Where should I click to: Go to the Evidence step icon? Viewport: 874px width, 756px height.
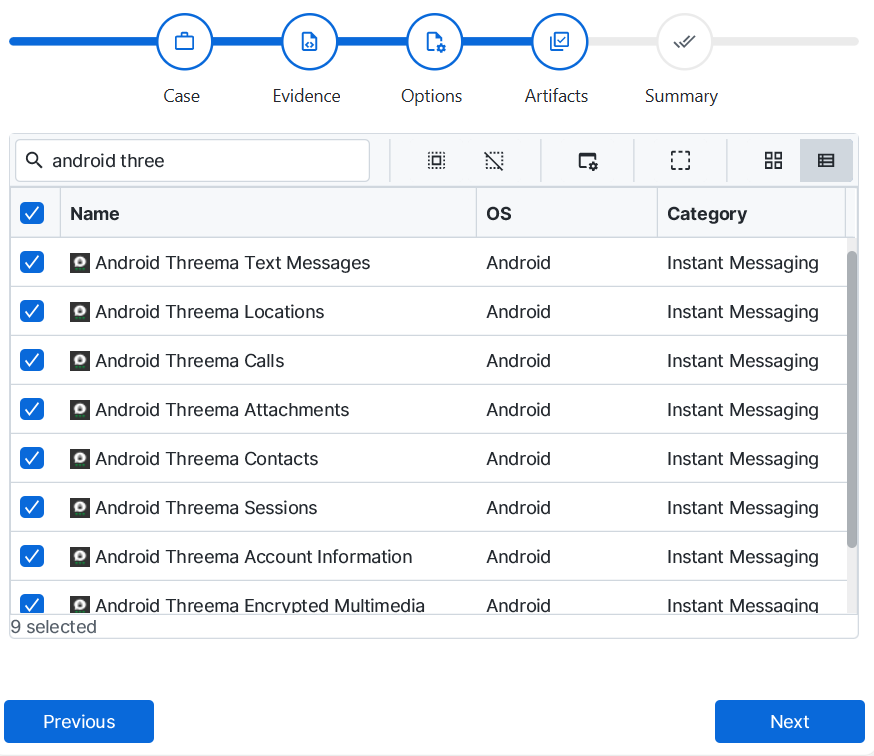(309, 42)
